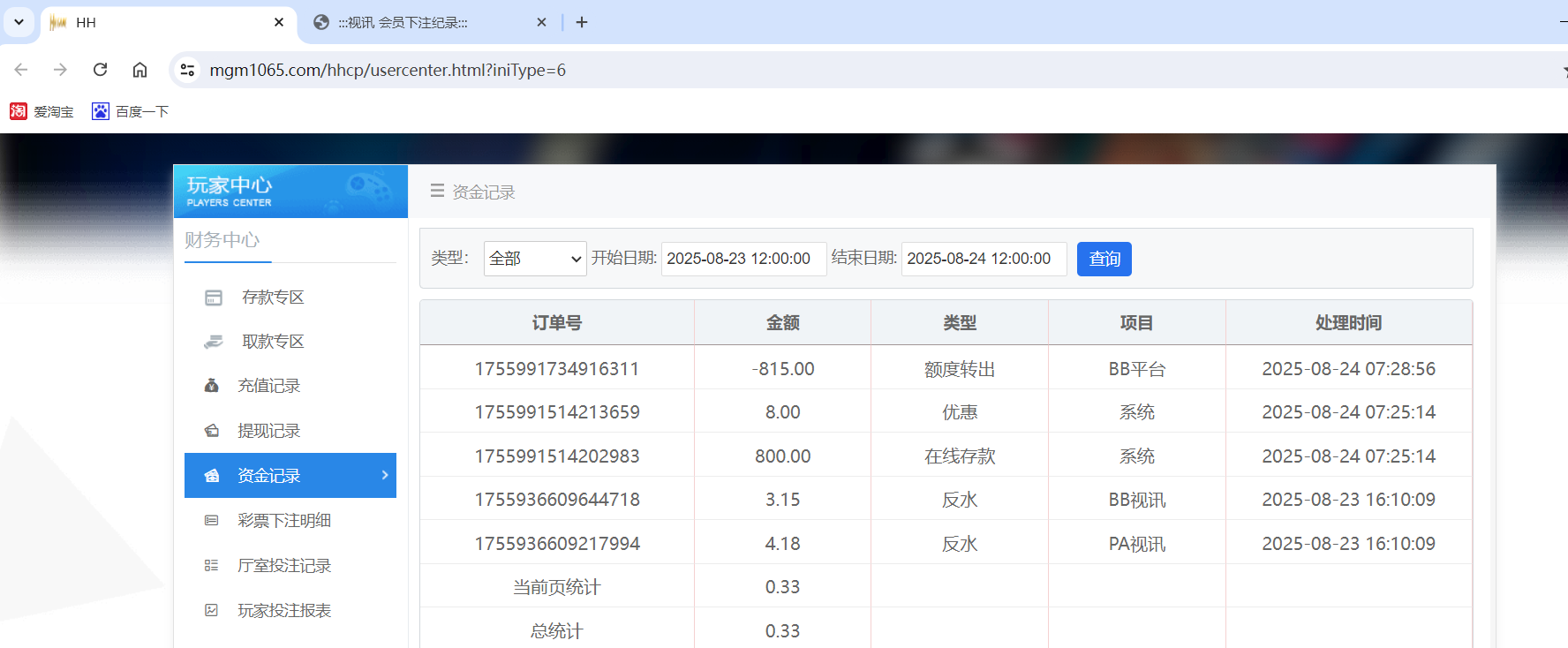Open the 类型 dropdown showing 全部
1568x648 pixels.
point(535,259)
